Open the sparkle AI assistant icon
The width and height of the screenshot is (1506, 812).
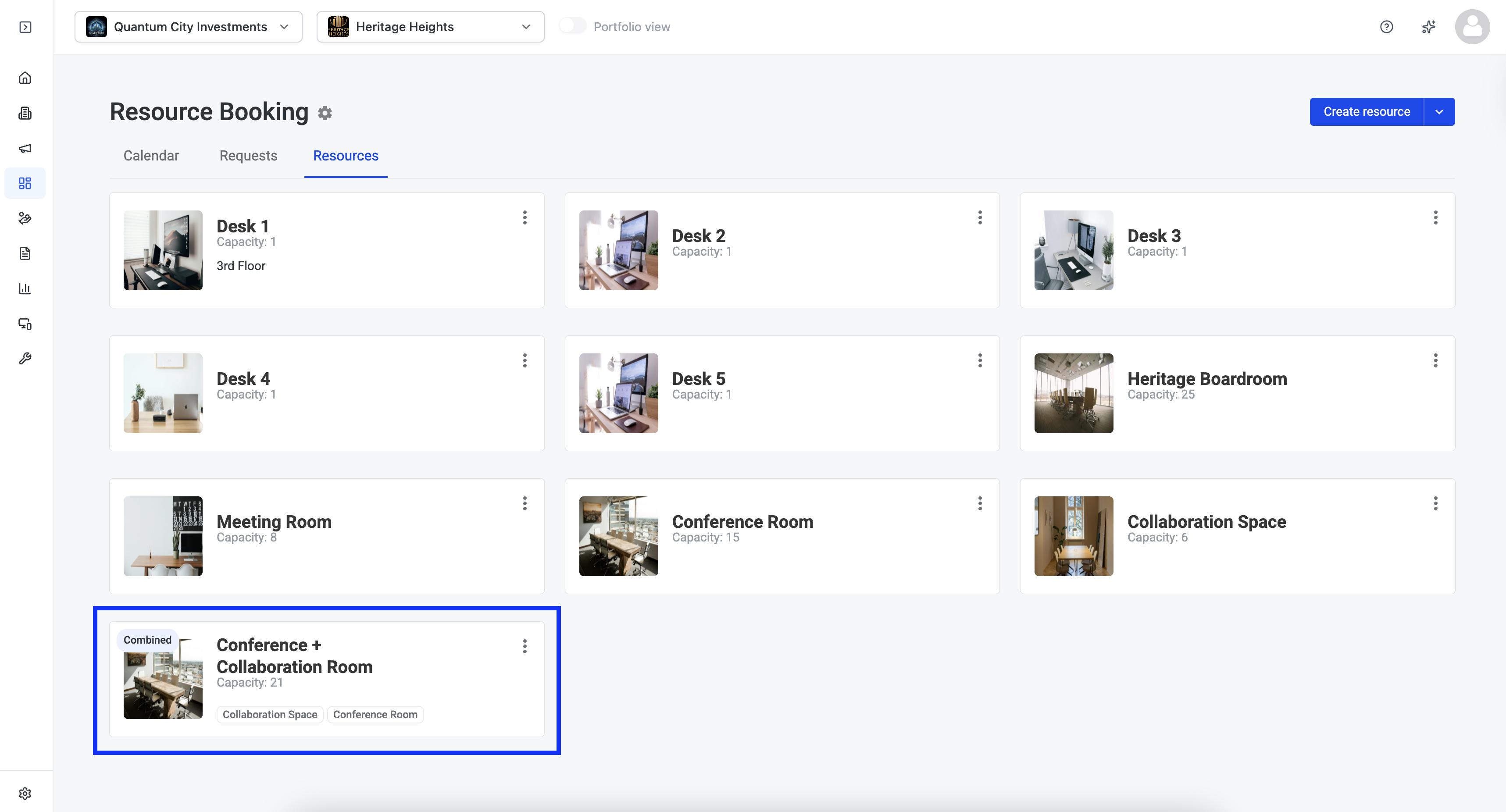(x=1429, y=27)
